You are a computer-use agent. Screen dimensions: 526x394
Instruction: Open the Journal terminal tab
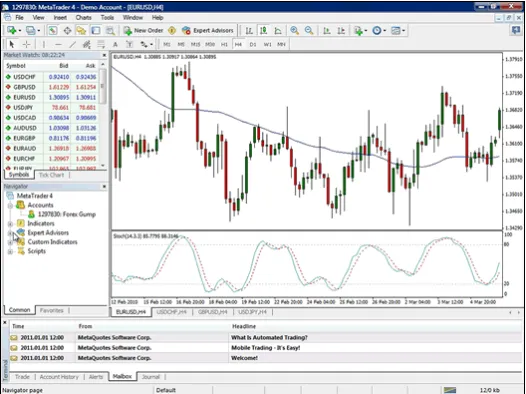tap(151, 377)
